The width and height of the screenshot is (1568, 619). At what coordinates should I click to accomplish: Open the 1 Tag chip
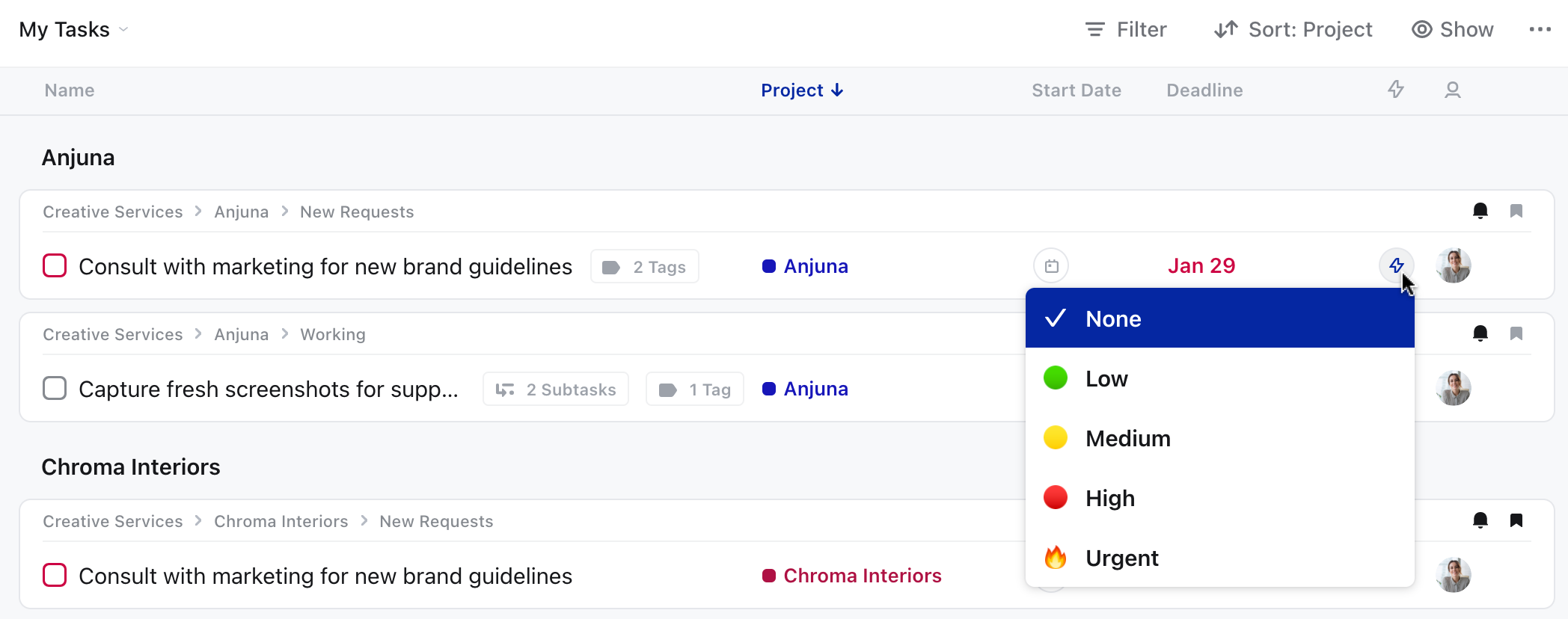click(695, 389)
